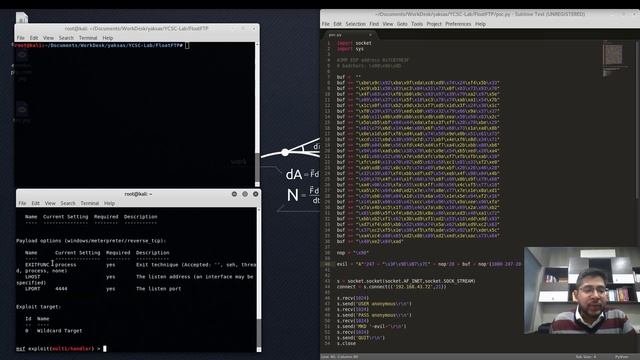The image size is (640, 360).
Task: Open File menu in top FloatFTP terminal
Action: pos(20,38)
